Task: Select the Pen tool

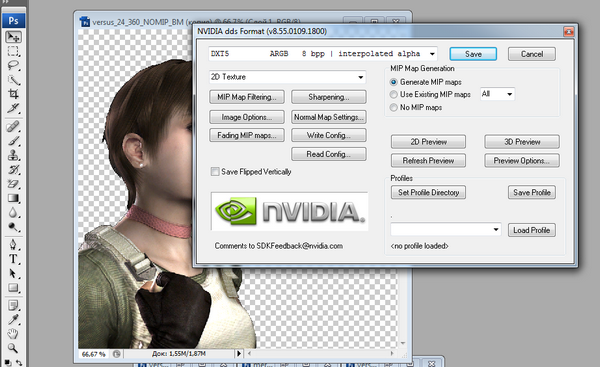Action: point(13,245)
